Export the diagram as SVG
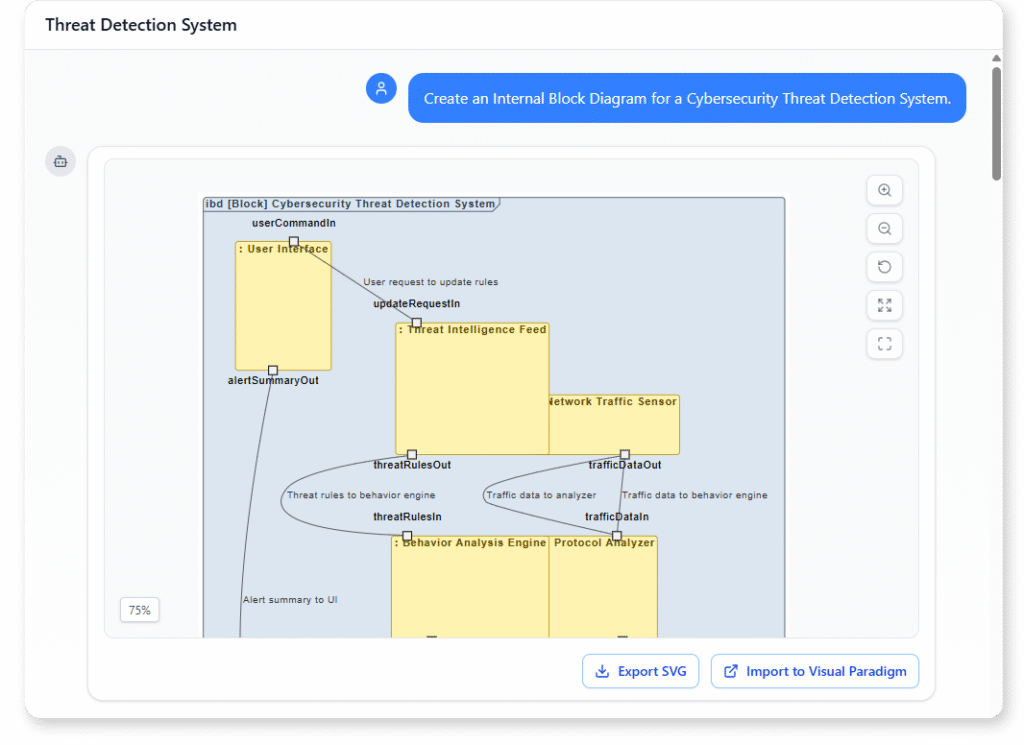 [x=640, y=671]
